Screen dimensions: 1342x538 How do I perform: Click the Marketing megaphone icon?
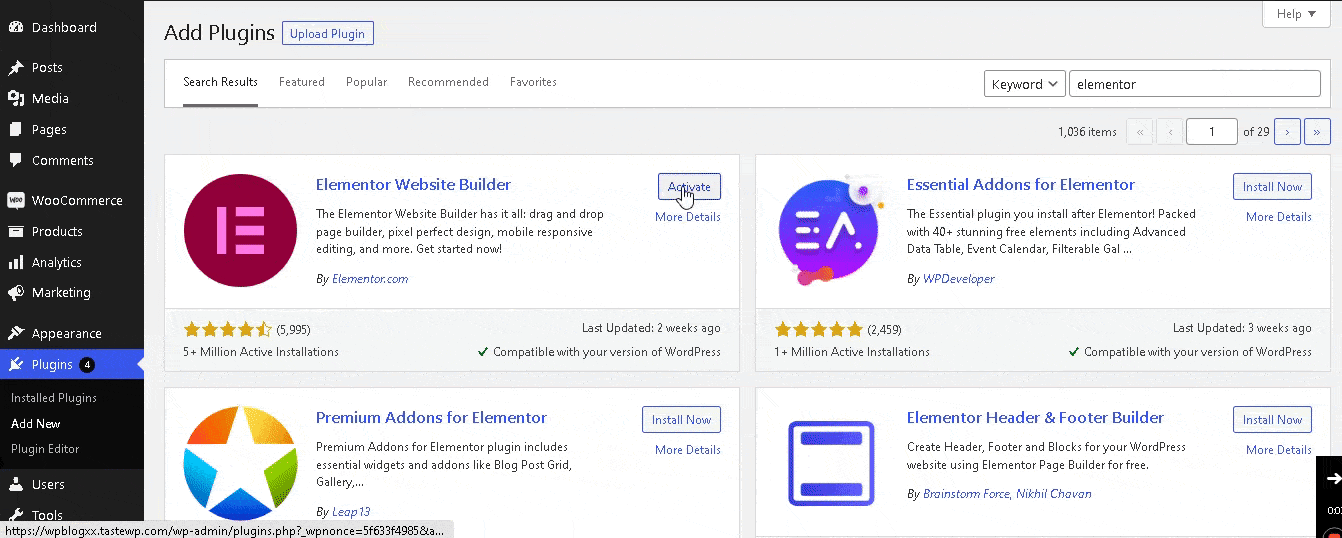16,293
